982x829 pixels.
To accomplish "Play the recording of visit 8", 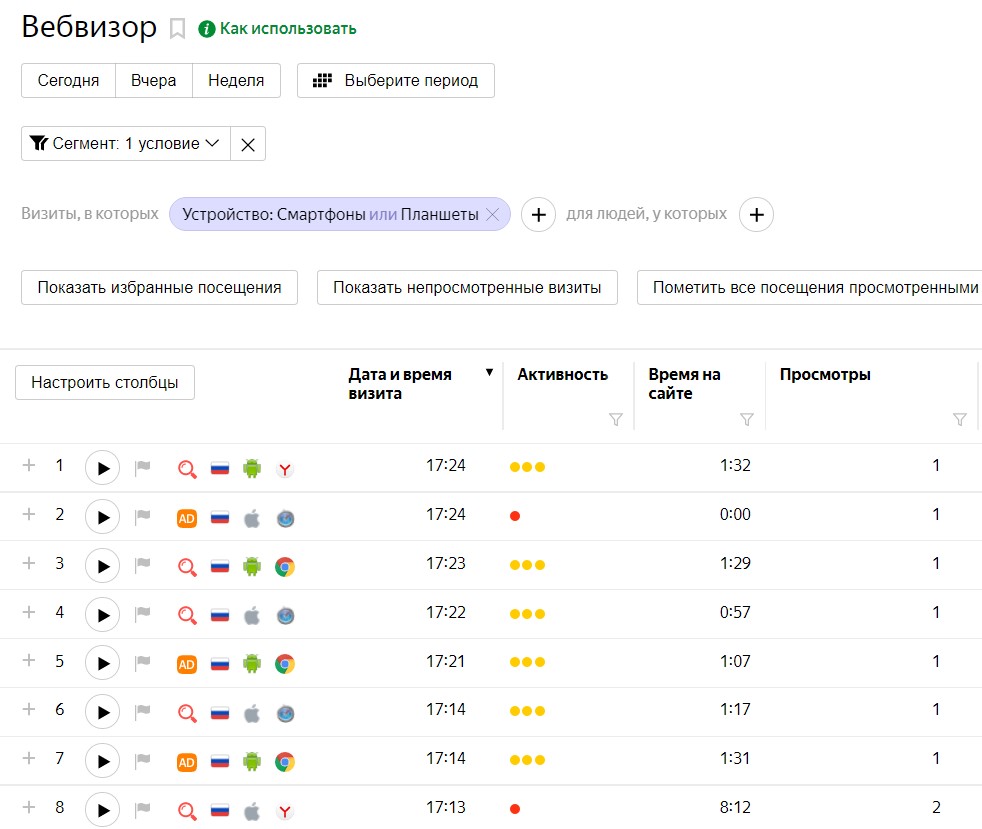I will 102,810.
